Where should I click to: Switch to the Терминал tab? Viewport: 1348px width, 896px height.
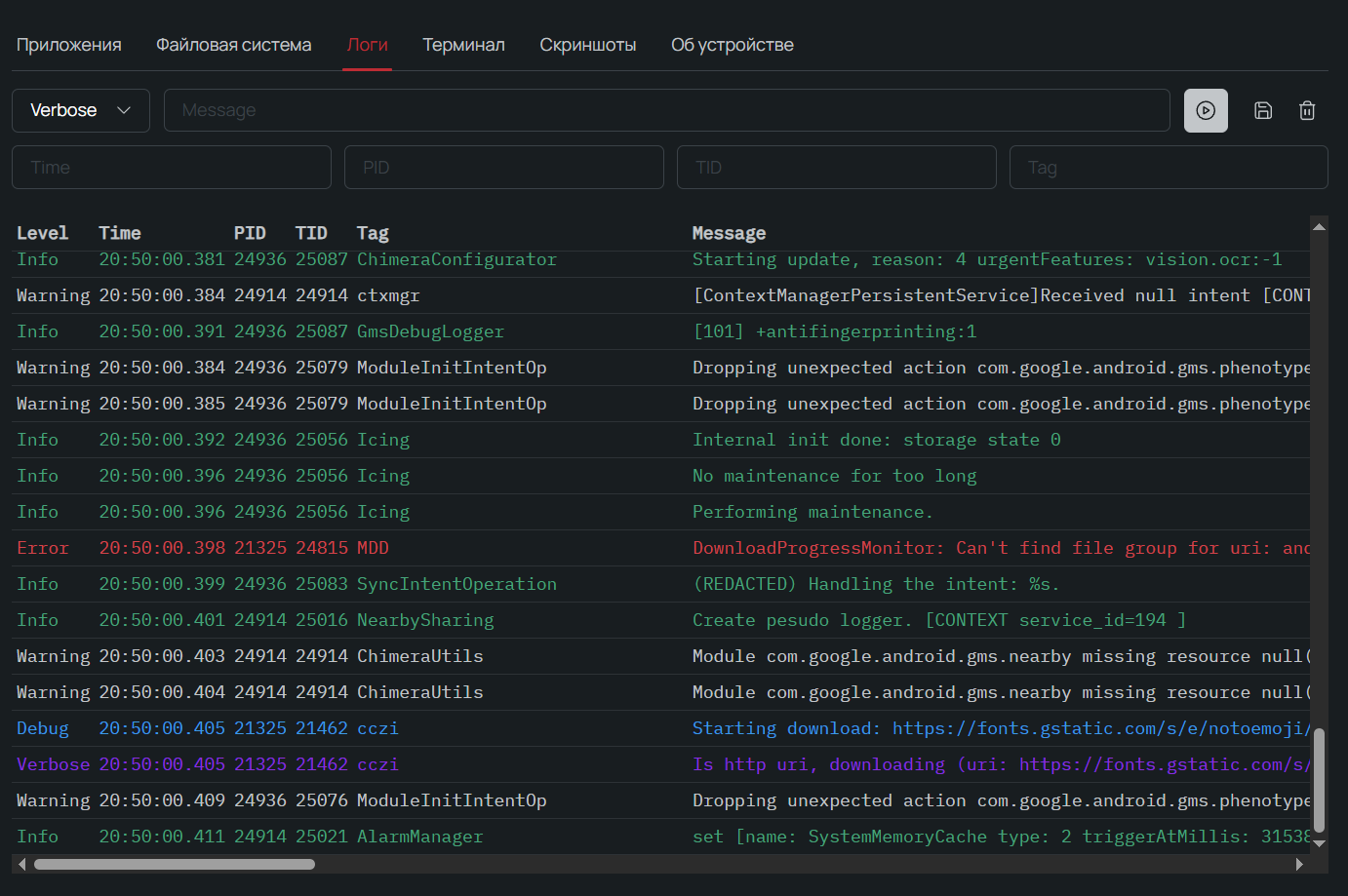coord(463,45)
